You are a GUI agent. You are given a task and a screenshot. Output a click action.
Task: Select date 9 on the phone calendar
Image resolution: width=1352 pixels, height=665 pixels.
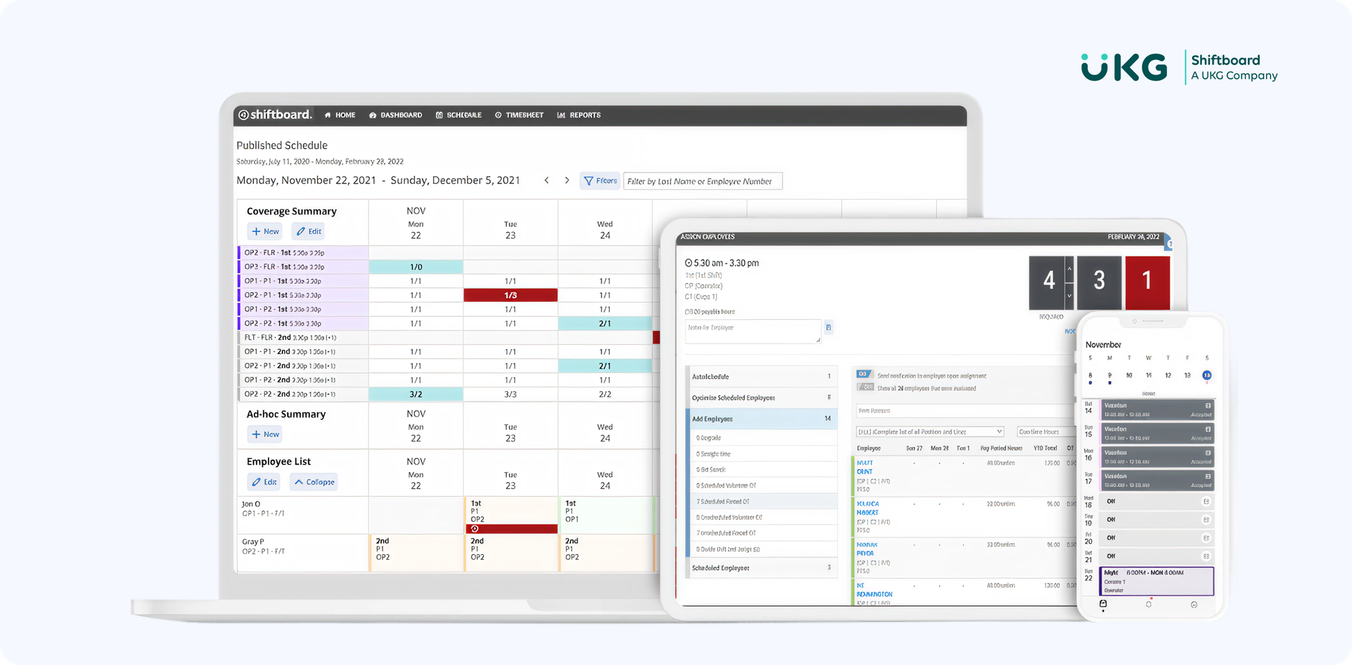(1109, 375)
